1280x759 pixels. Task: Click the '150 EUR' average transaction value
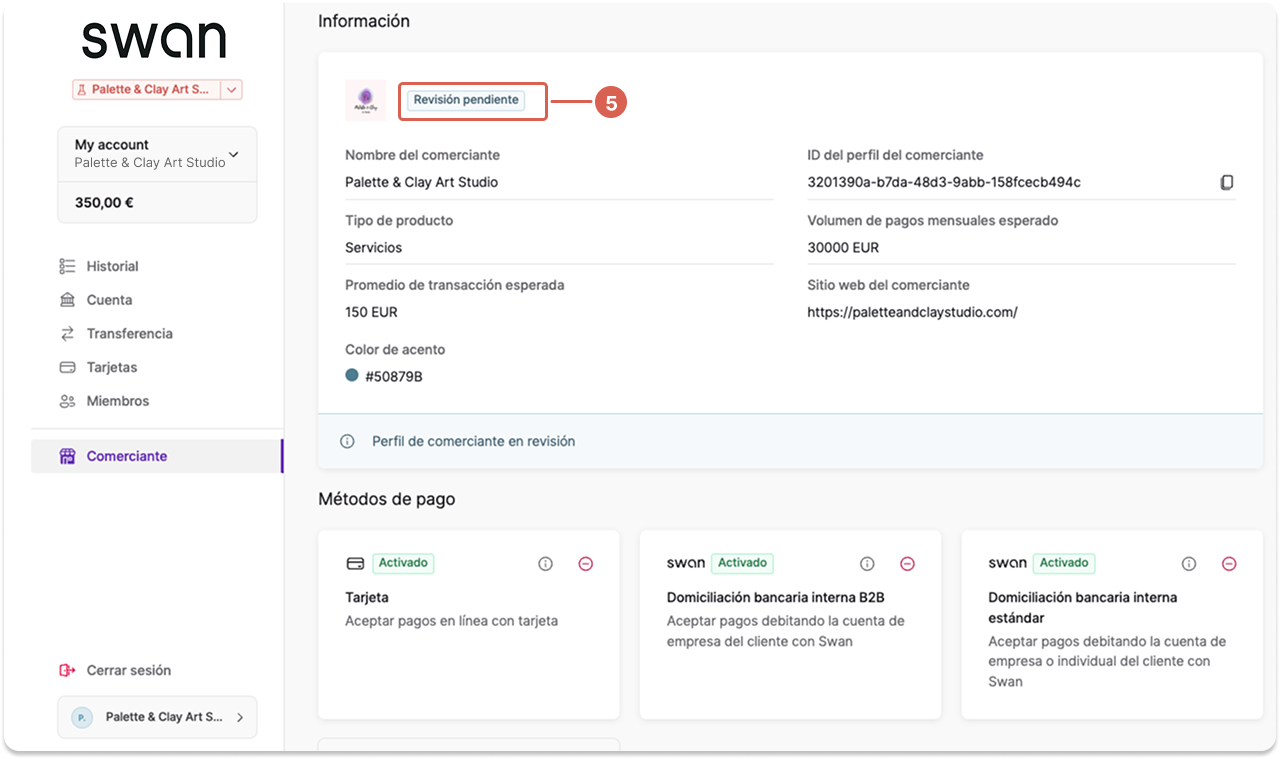[x=371, y=312]
